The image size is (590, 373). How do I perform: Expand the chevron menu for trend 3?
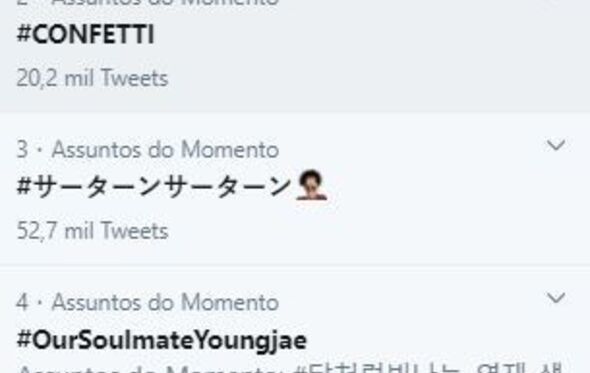[x=556, y=145]
